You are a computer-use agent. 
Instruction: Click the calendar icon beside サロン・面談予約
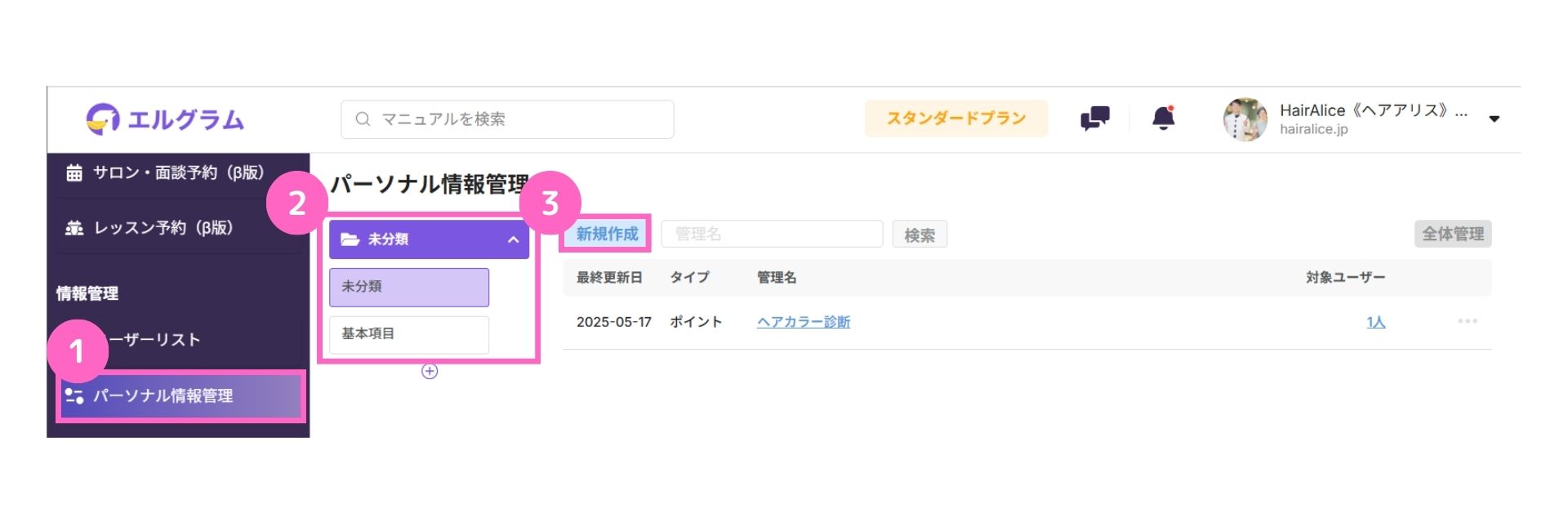(74, 172)
